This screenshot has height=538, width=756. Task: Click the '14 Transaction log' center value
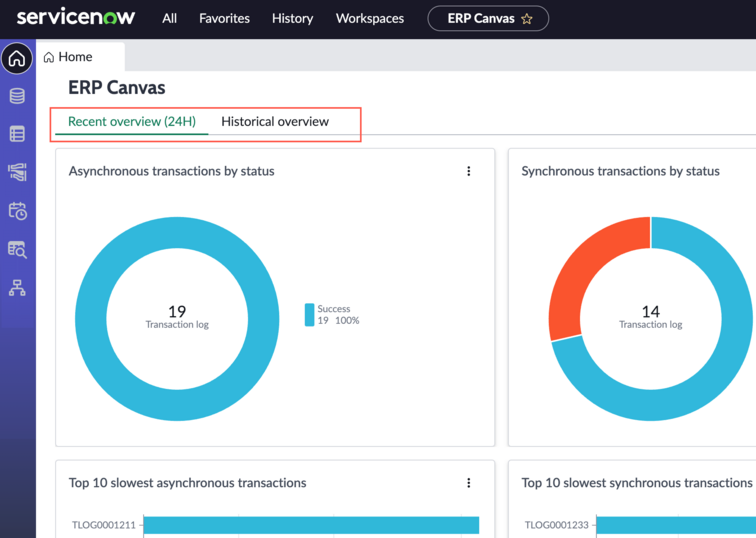pyautogui.click(x=650, y=317)
